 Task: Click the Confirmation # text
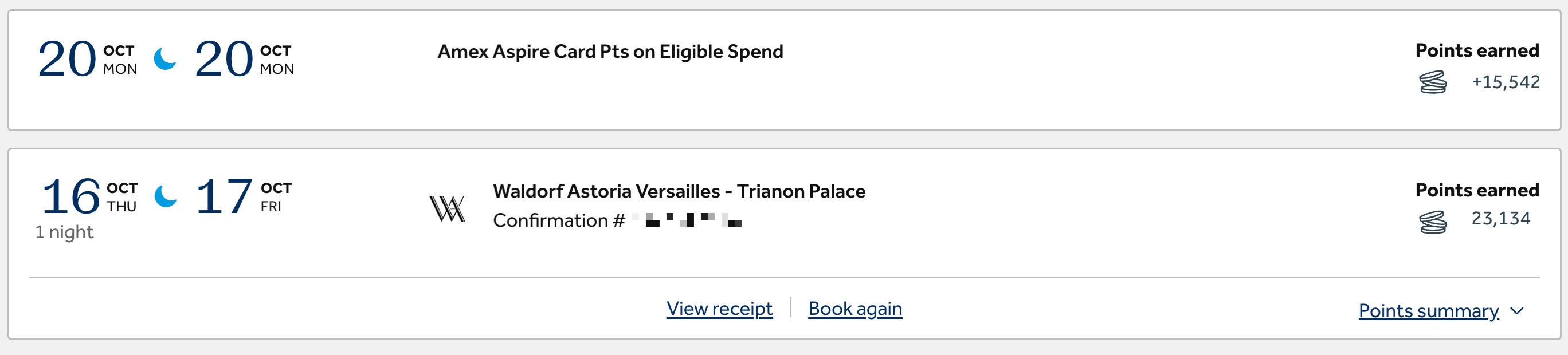pyautogui.click(x=558, y=220)
